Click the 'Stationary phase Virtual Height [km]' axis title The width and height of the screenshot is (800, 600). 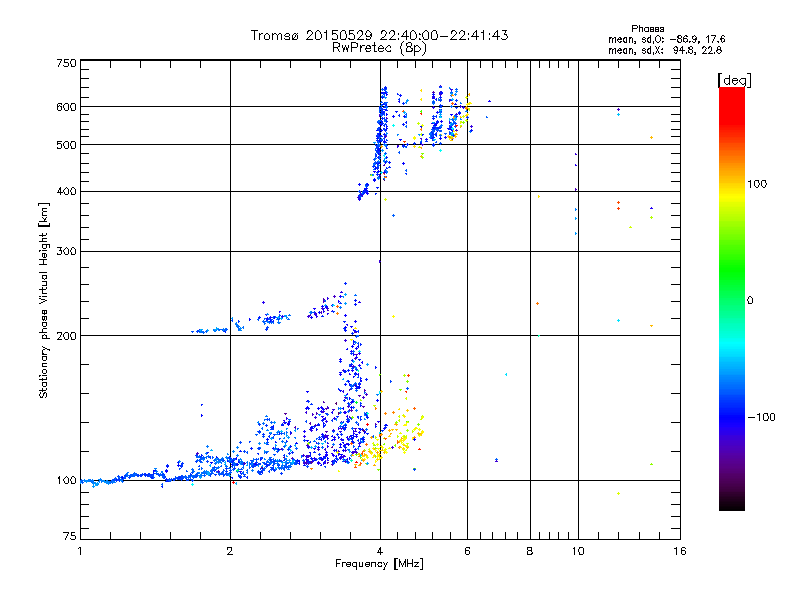click(x=44, y=300)
